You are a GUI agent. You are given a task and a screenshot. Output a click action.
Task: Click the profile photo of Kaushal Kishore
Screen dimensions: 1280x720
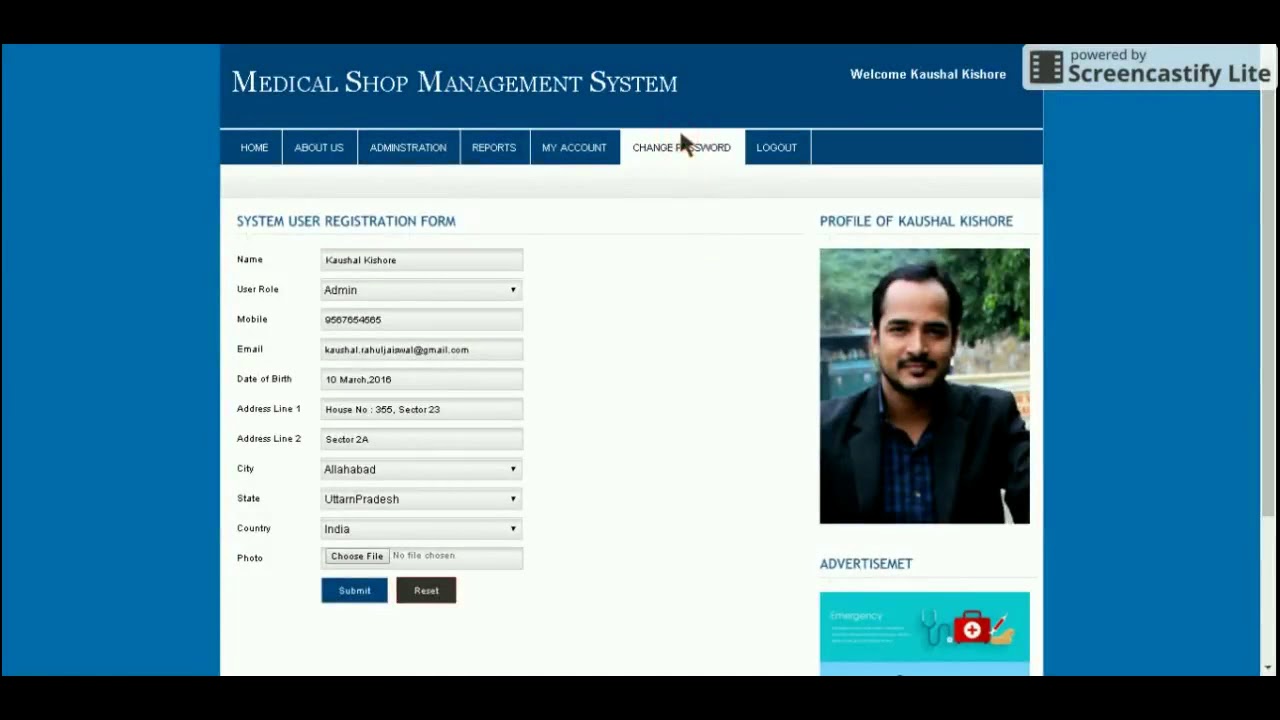925,386
